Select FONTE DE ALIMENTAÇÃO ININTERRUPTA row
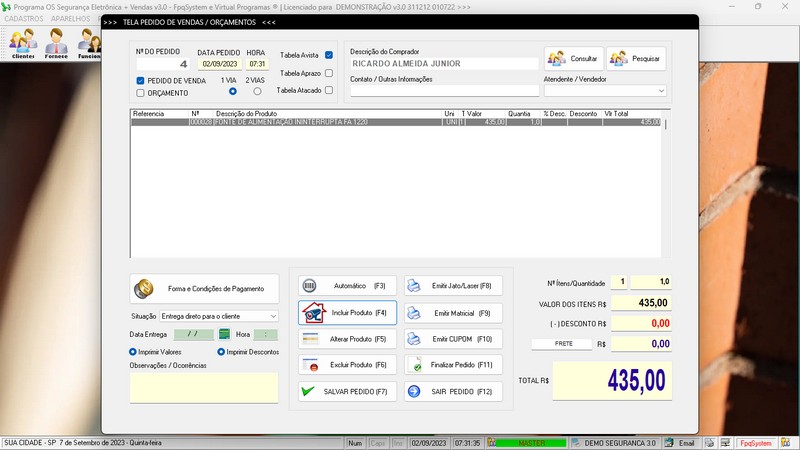Screen dimensions: 800x450 [x=396, y=122]
